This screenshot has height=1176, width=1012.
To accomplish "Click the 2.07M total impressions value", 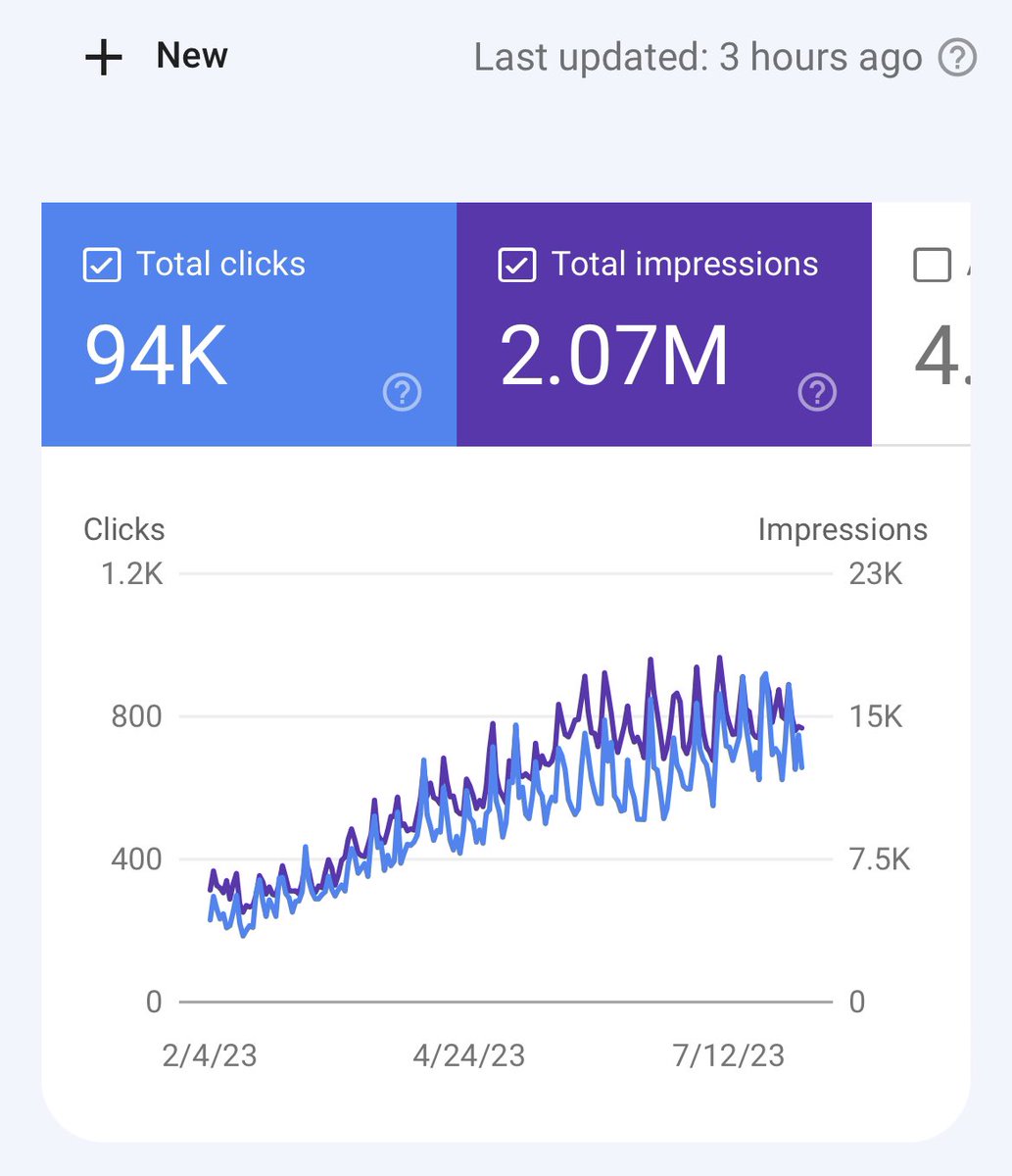I will coord(614,356).
